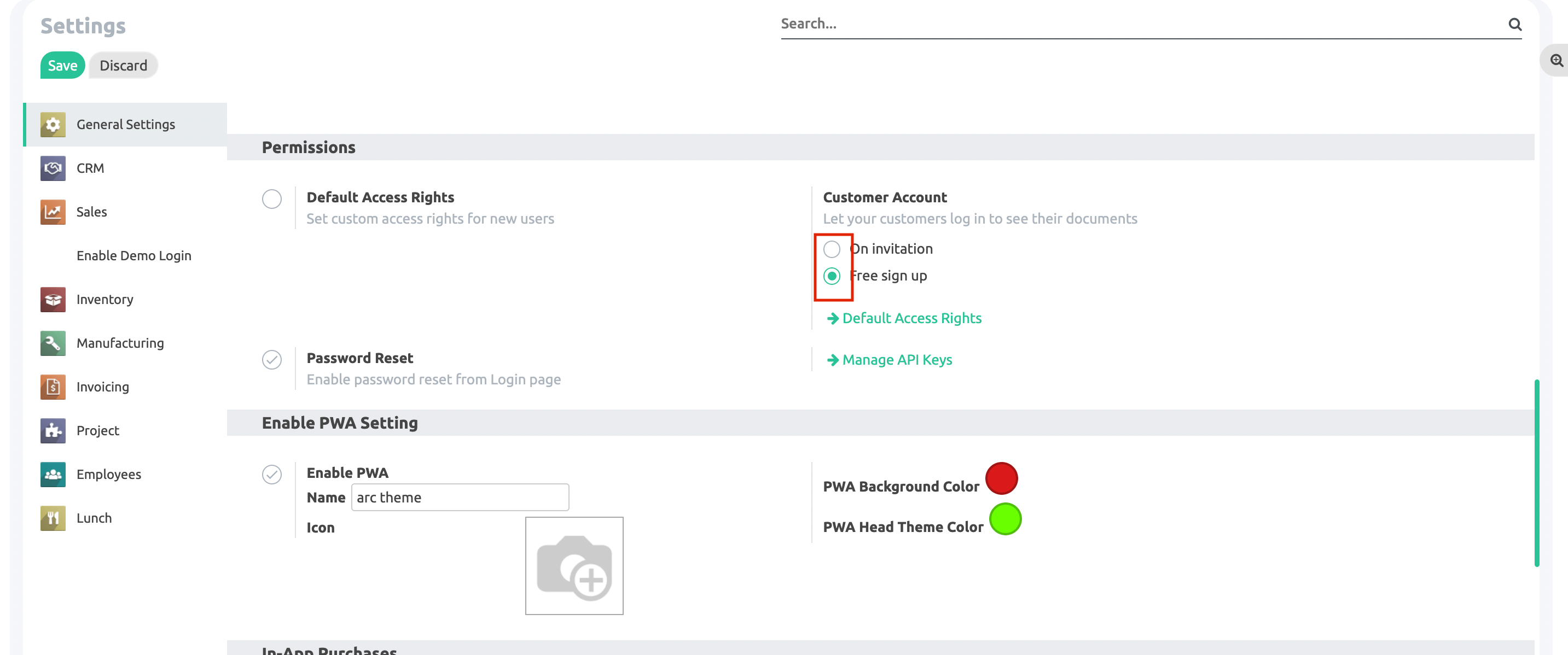
Task: Toggle the Enable PWA checkbox
Action: click(x=271, y=475)
